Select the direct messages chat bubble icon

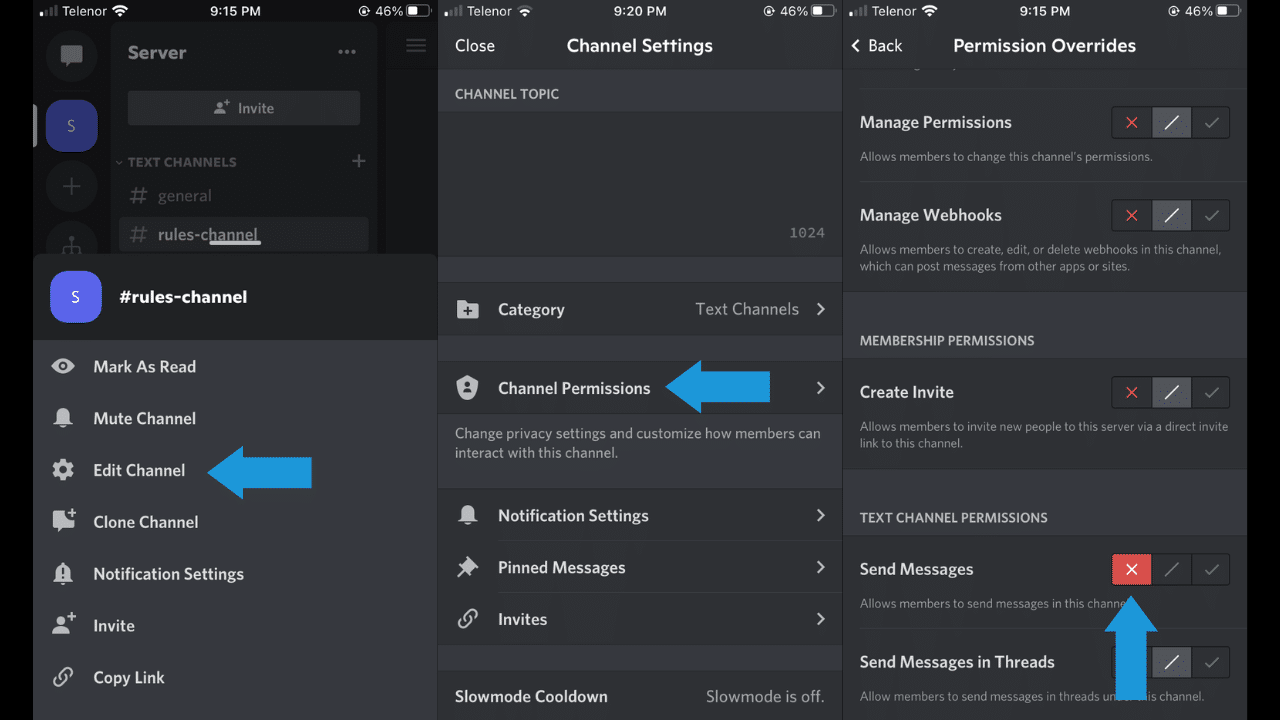tap(71, 55)
